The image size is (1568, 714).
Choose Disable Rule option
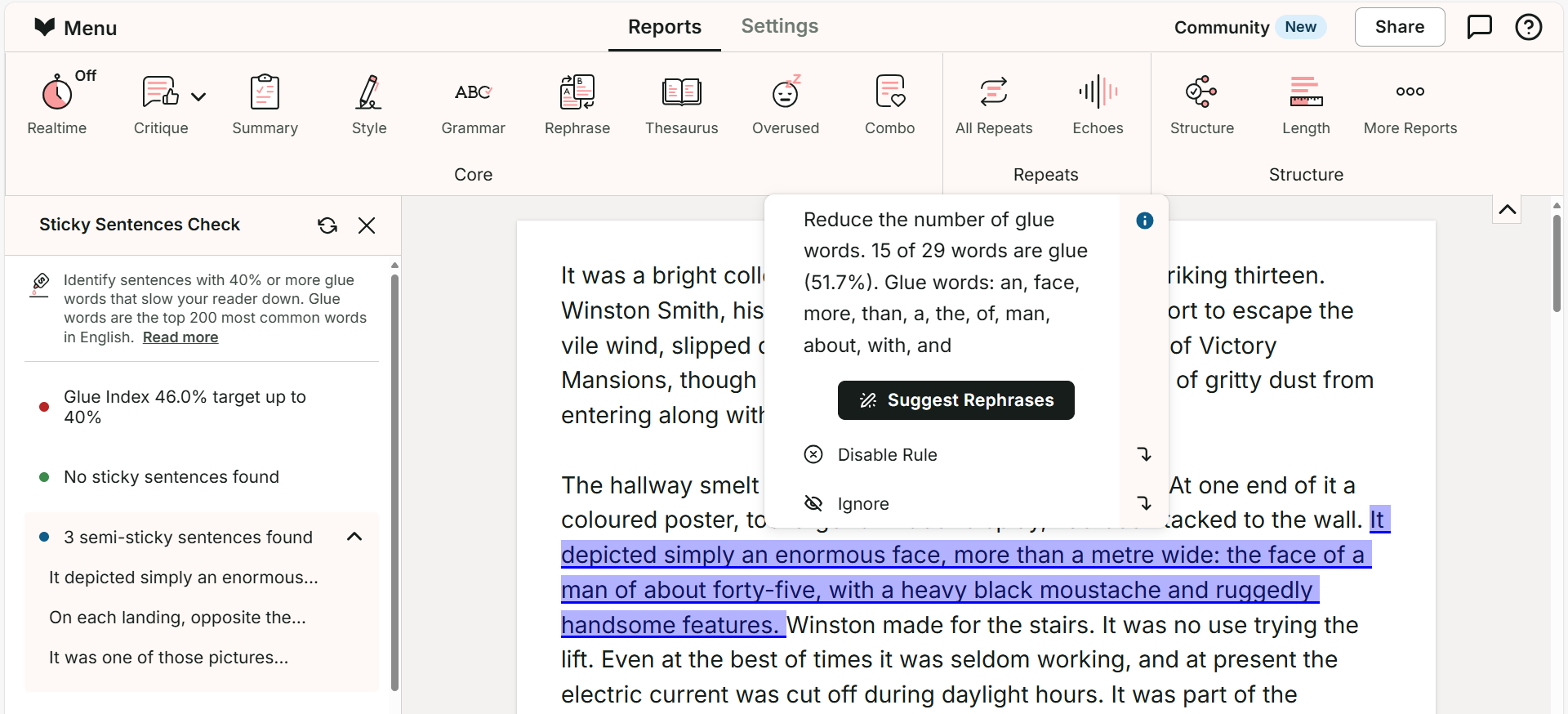click(x=888, y=455)
